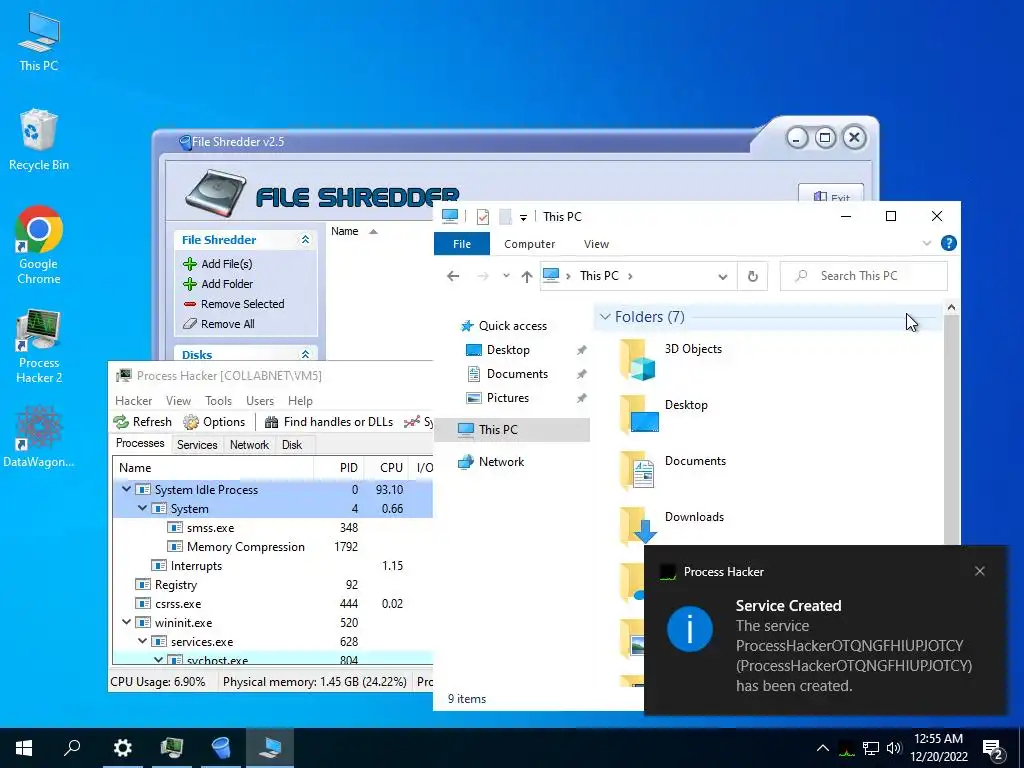The width and height of the screenshot is (1024, 768).
Task: Click the Search This PC field
Action: (864, 276)
